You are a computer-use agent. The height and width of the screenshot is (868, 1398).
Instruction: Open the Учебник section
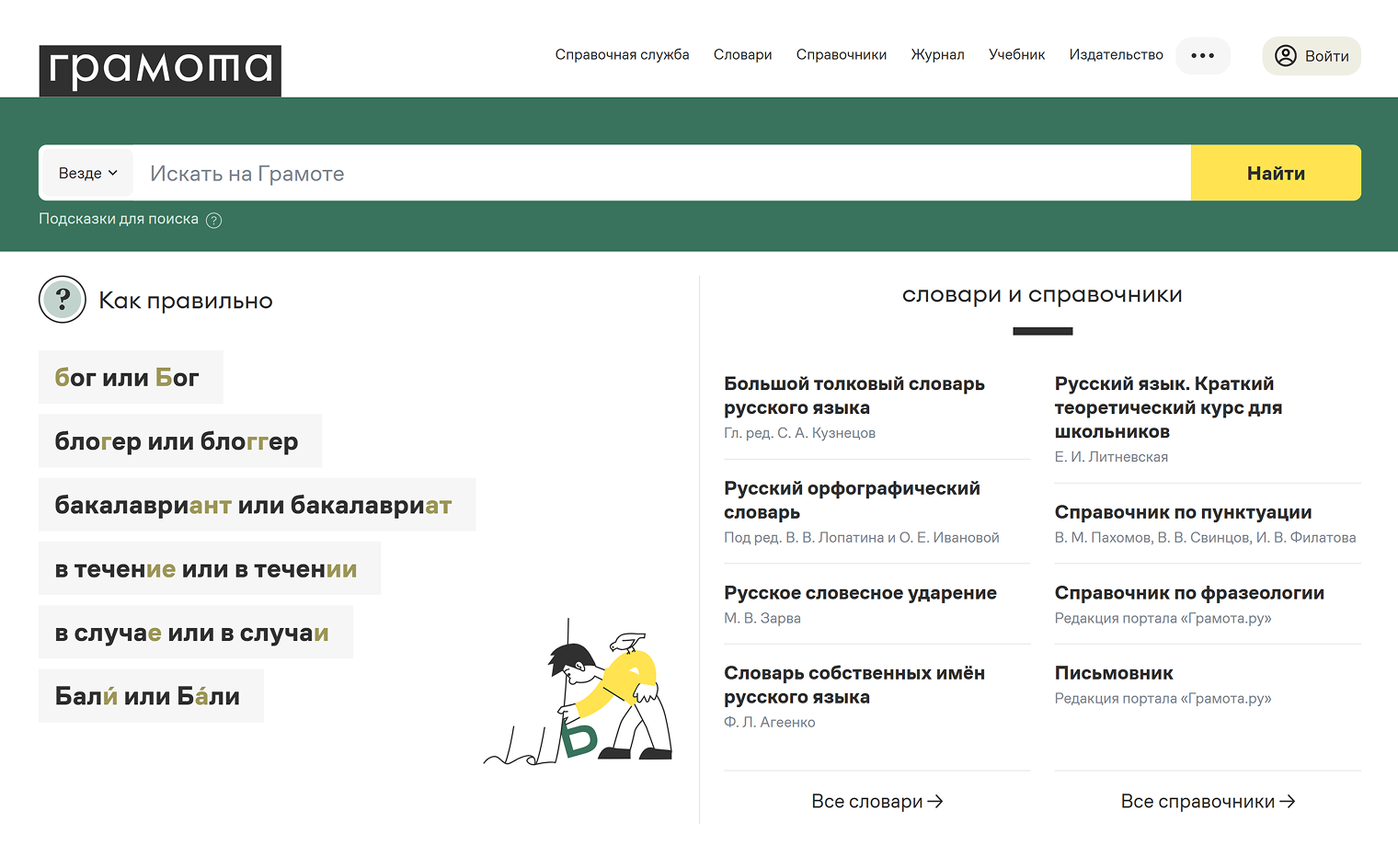(1016, 55)
